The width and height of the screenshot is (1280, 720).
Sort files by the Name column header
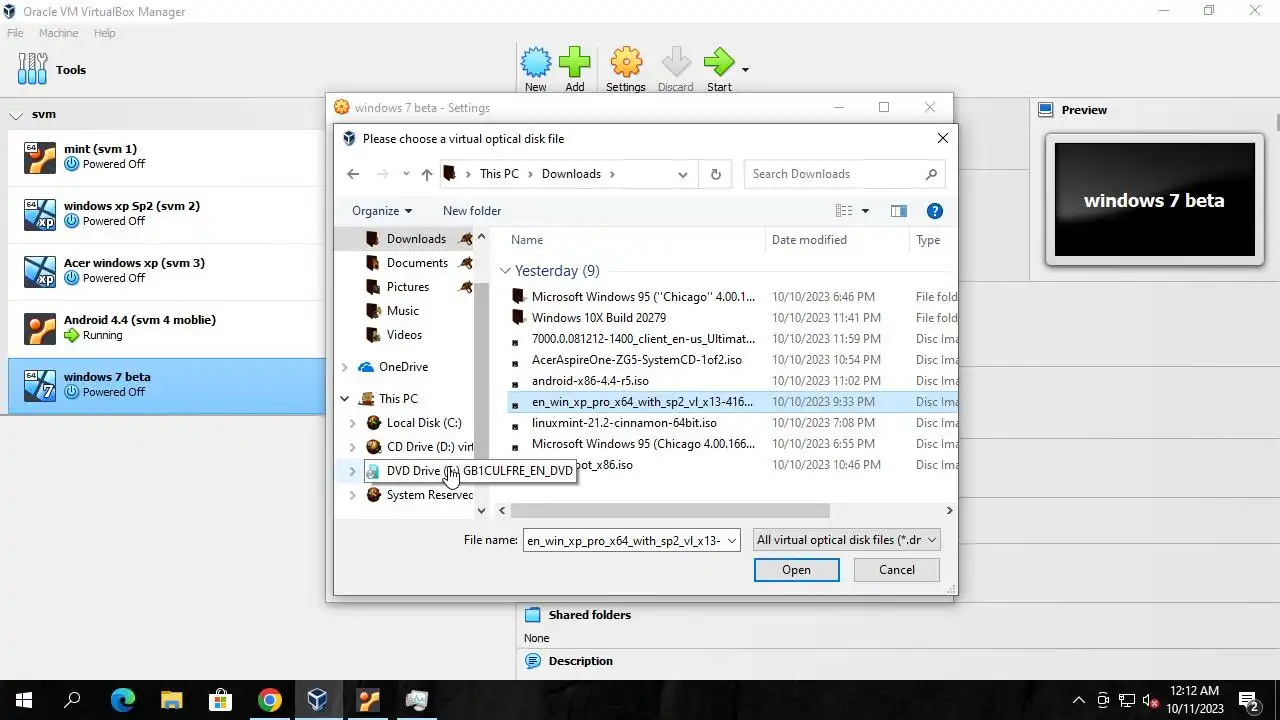[527, 240]
